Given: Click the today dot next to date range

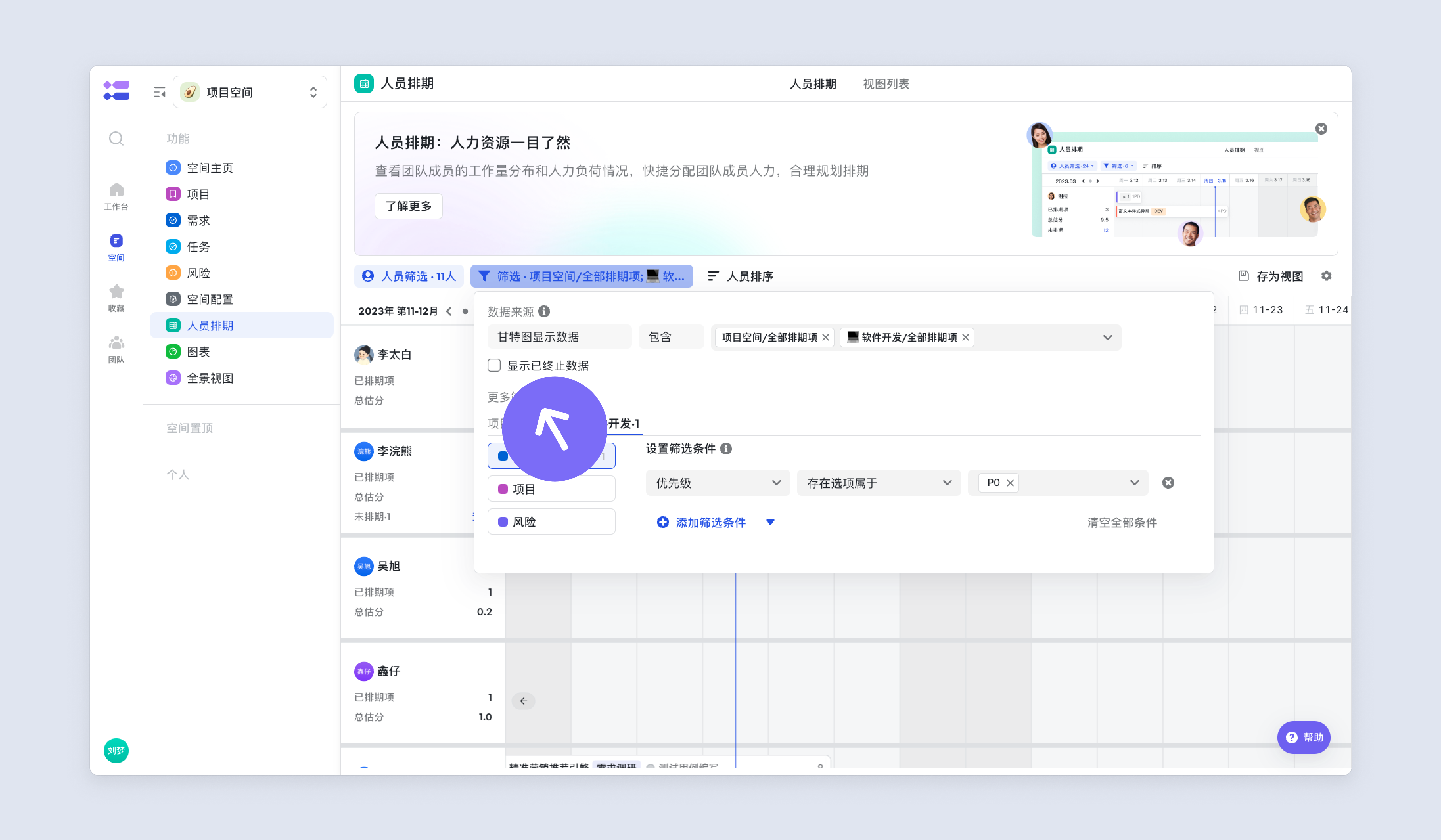Looking at the screenshot, I should pyautogui.click(x=465, y=311).
